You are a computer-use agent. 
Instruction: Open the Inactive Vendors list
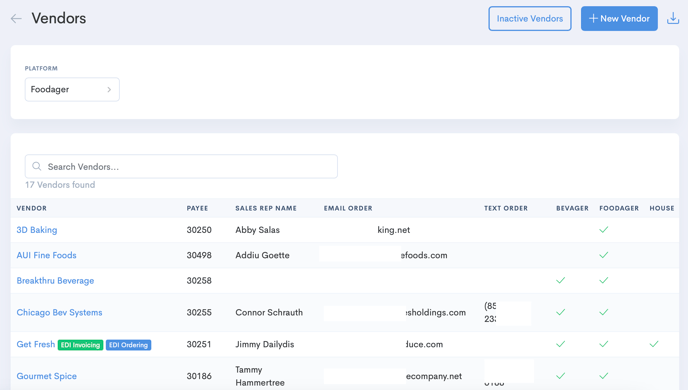point(530,18)
